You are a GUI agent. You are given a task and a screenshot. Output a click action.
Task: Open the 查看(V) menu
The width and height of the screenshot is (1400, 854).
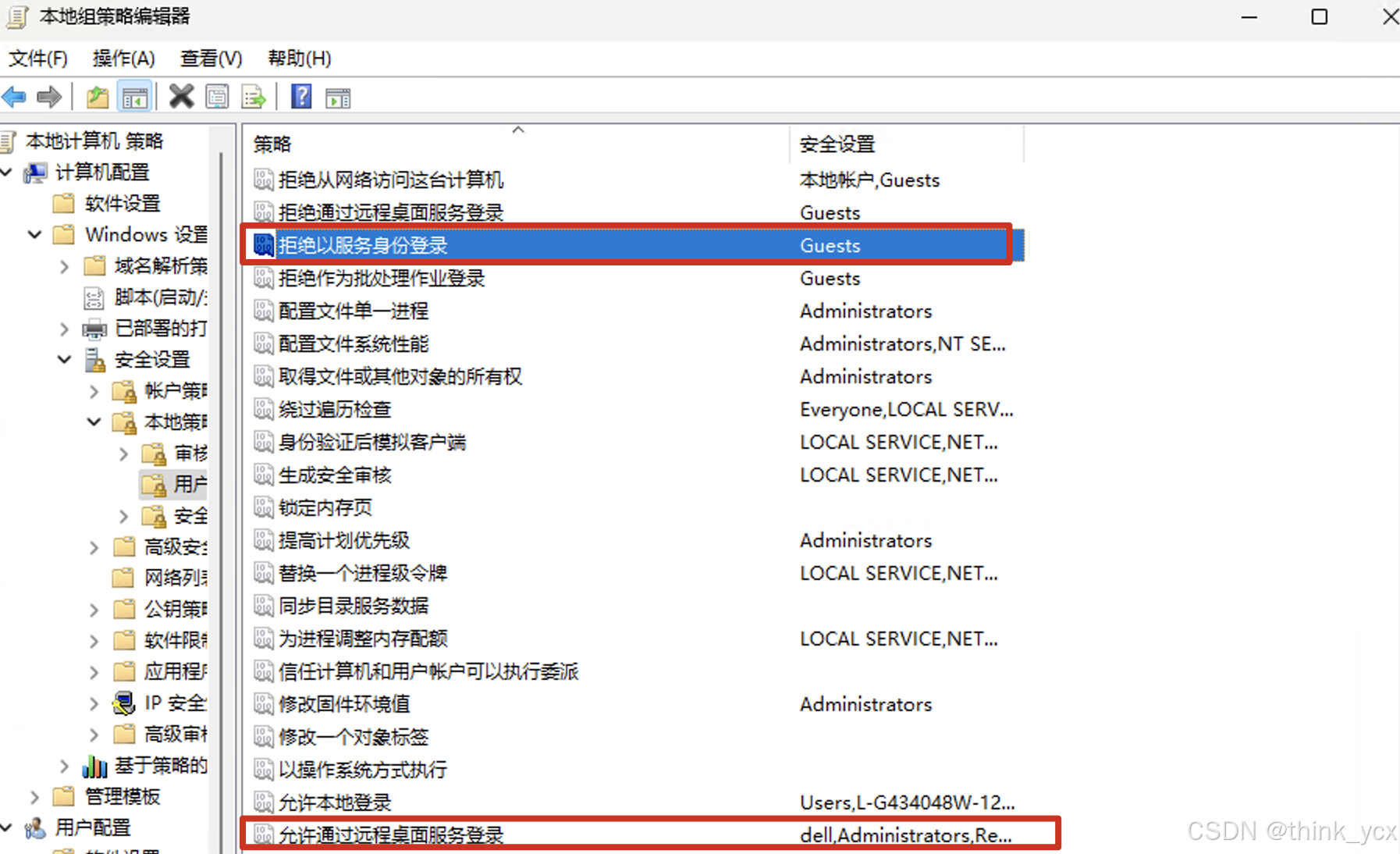(210, 58)
